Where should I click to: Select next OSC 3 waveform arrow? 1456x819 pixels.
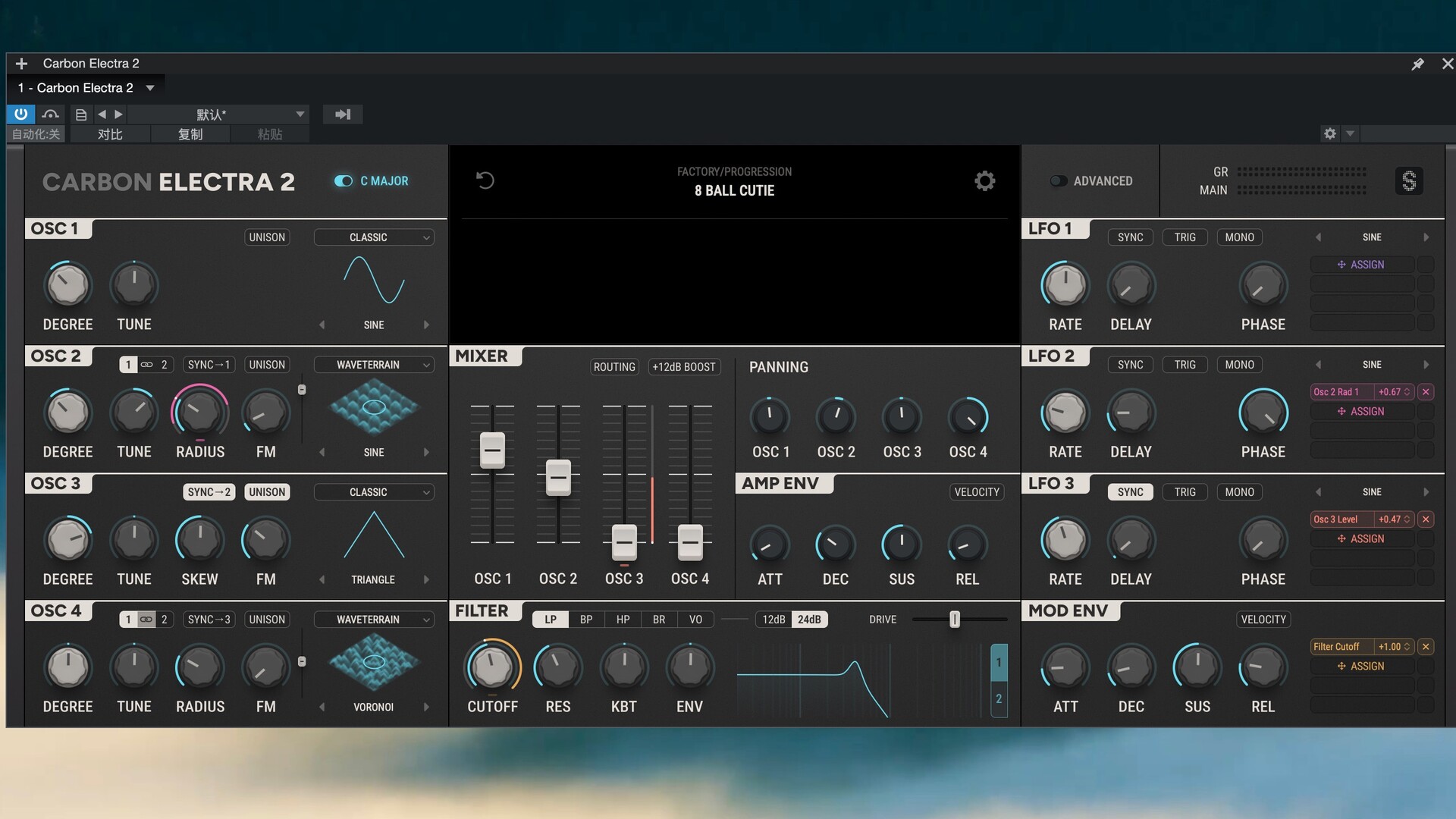tap(426, 579)
